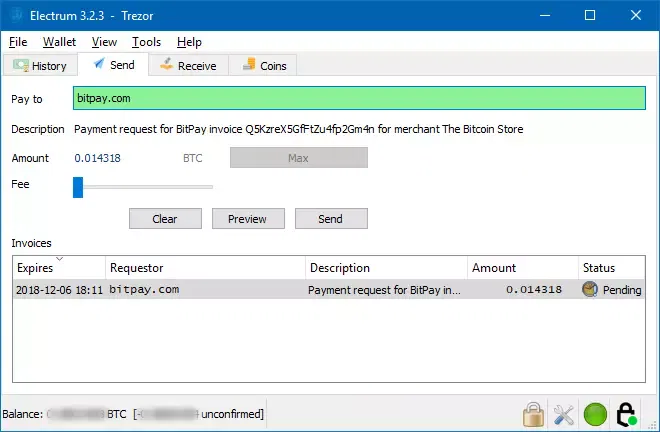Sort invoices by the Expires column header

point(59,268)
